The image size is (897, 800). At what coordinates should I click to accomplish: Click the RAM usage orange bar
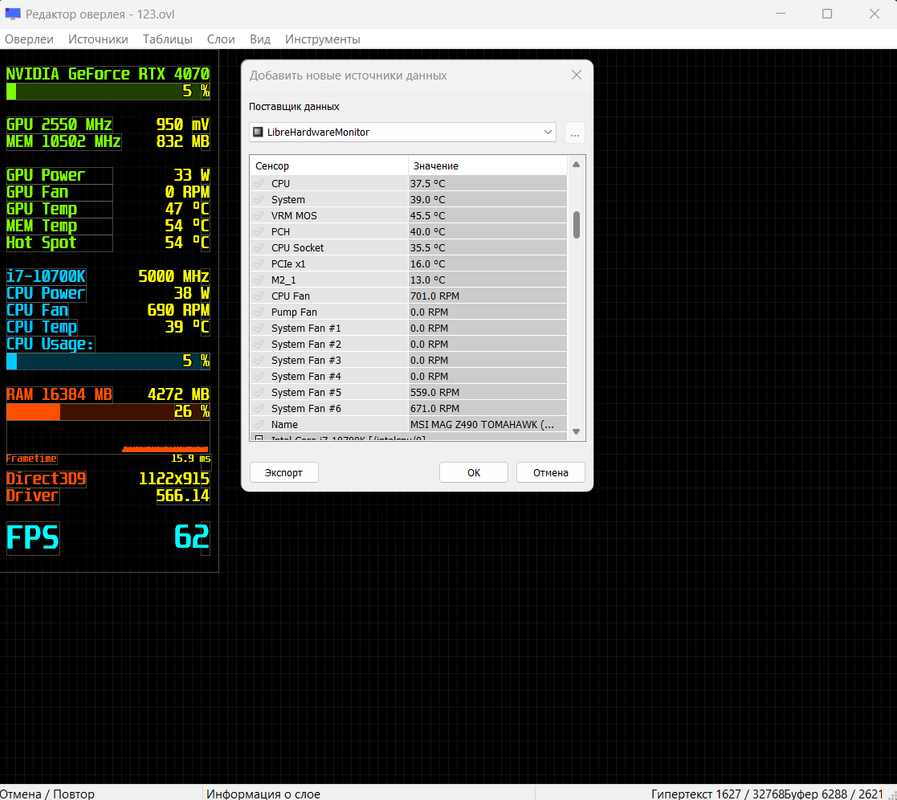tap(108, 412)
